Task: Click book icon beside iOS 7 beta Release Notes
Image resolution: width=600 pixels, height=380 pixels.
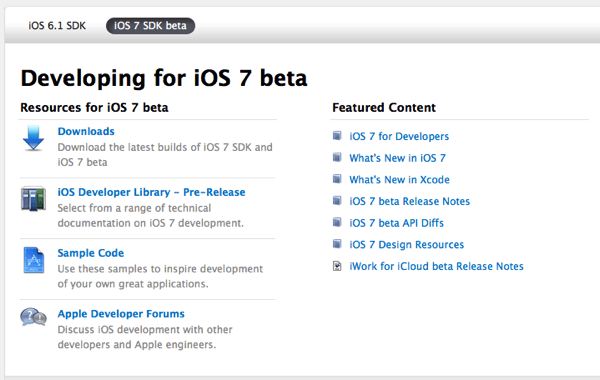Action: pos(337,201)
